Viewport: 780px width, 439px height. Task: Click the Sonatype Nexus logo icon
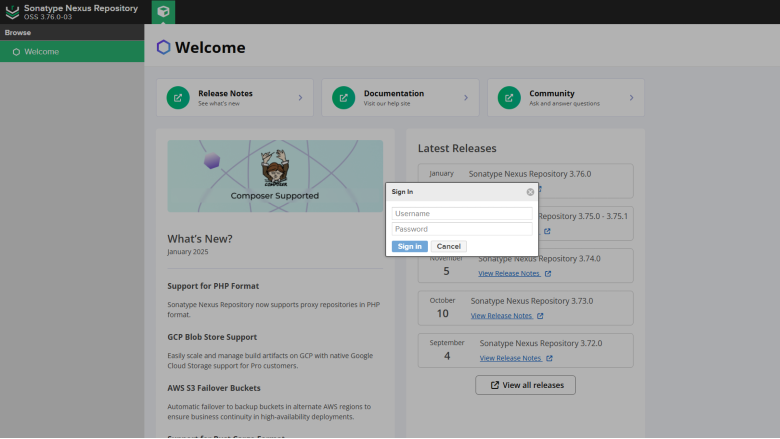[12, 12]
